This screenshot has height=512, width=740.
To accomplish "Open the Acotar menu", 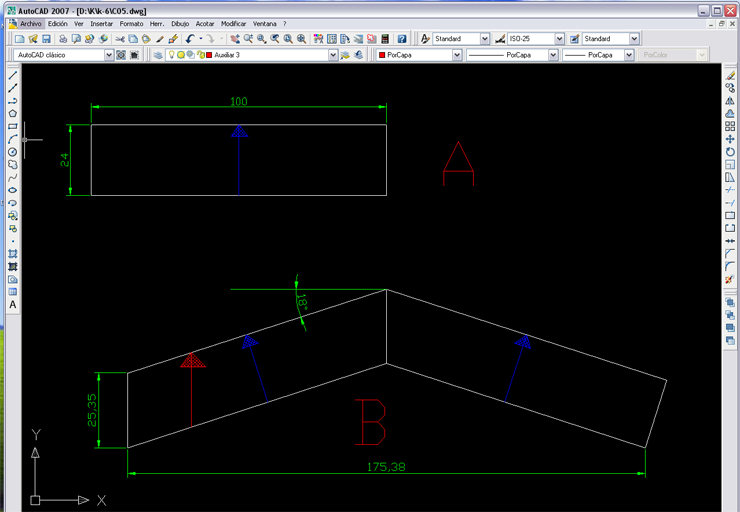I will click(x=205, y=23).
